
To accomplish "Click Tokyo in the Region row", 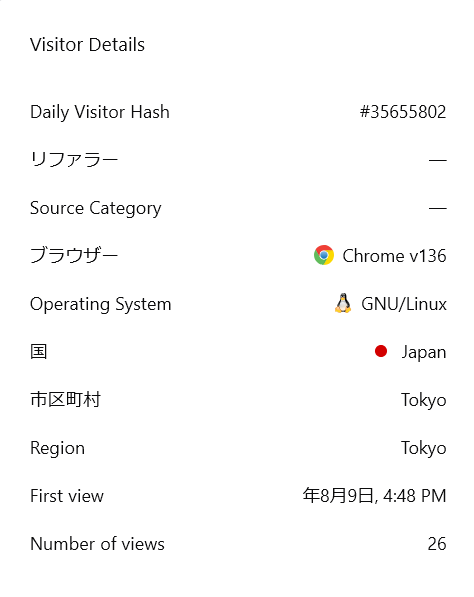I will point(424,448).
